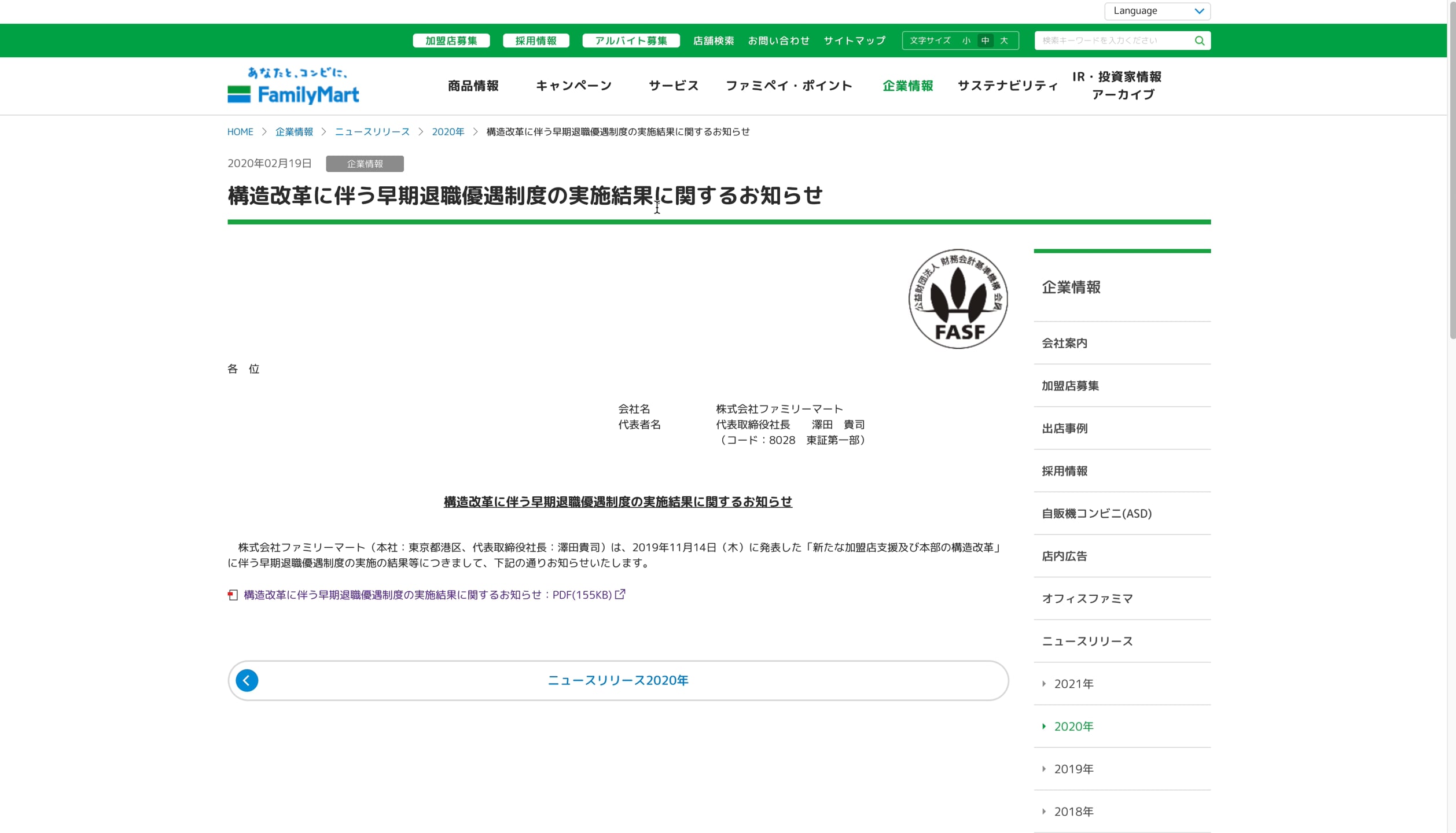Click the アルバイト募集 button
This screenshot has height=833, width=1456.
(630, 40)
